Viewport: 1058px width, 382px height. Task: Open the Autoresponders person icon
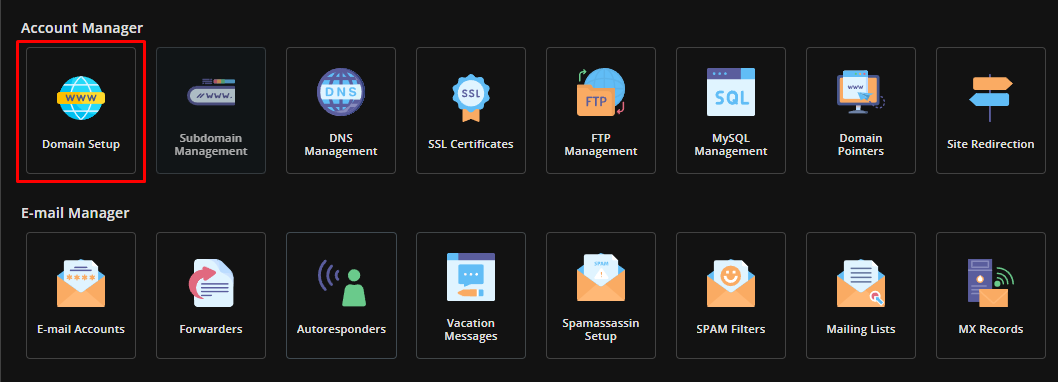click(342, 283)
